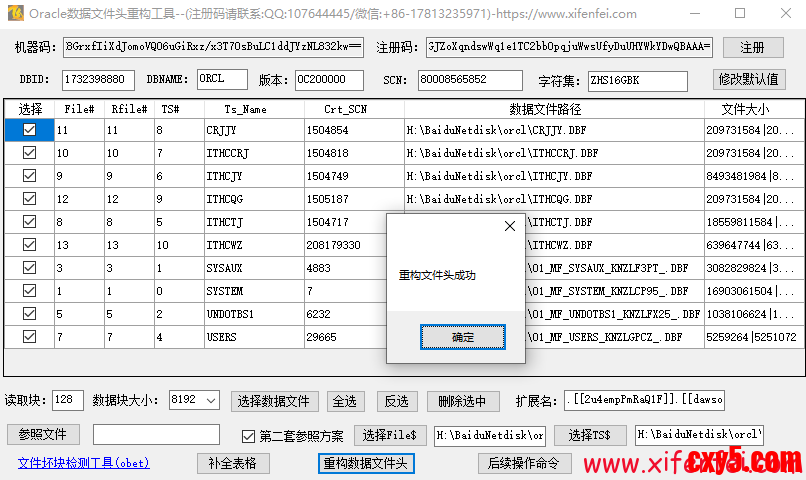The image size is (806, 480).
Task: Click the 注册 register button
Action: click(x=753, y=47)
